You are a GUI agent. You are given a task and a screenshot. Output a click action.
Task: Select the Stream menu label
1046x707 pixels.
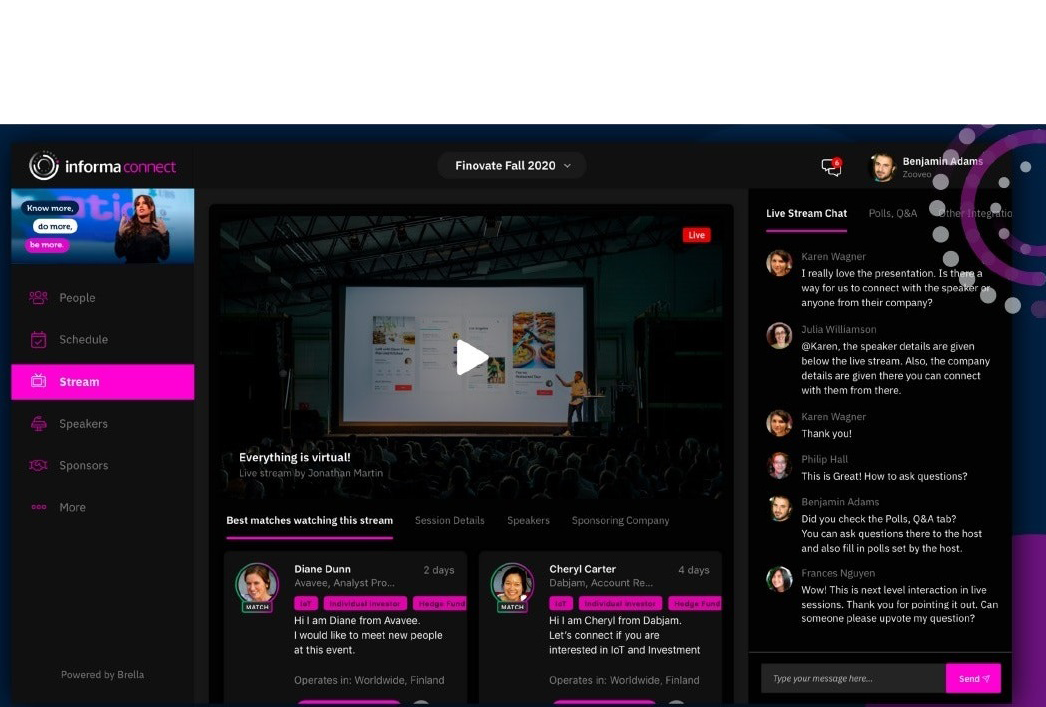point(79,382)
